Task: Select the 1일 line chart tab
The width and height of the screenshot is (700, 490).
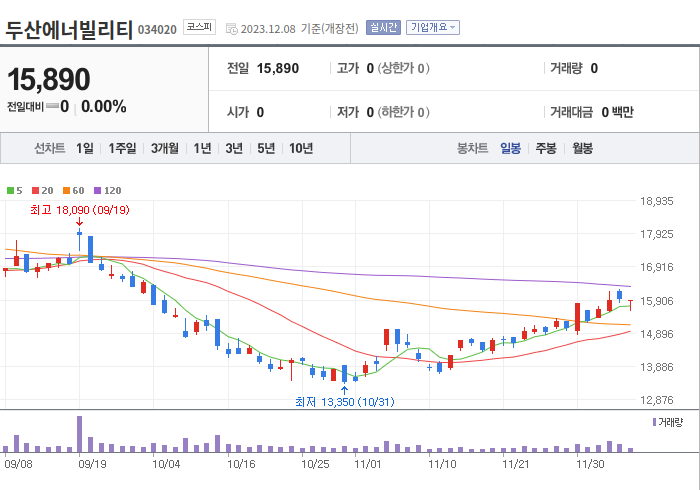Action: (x=84, y=148)
